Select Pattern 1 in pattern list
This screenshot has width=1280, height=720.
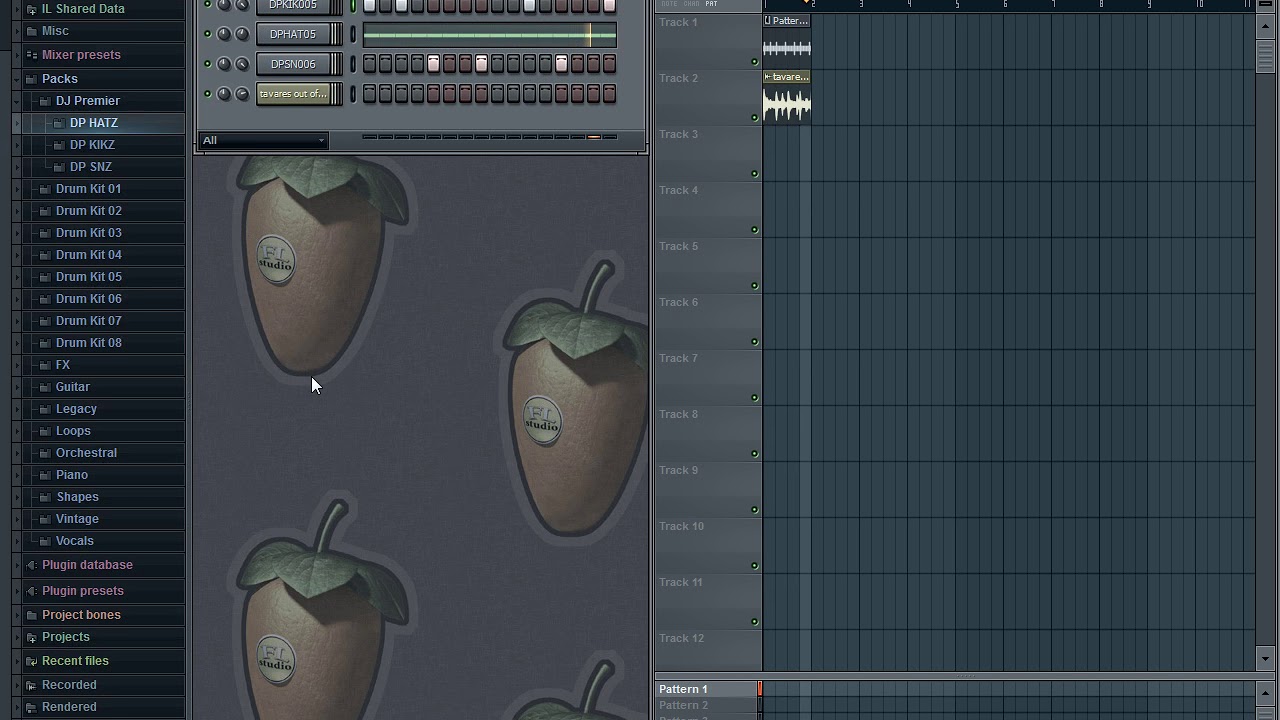[706, 689]
